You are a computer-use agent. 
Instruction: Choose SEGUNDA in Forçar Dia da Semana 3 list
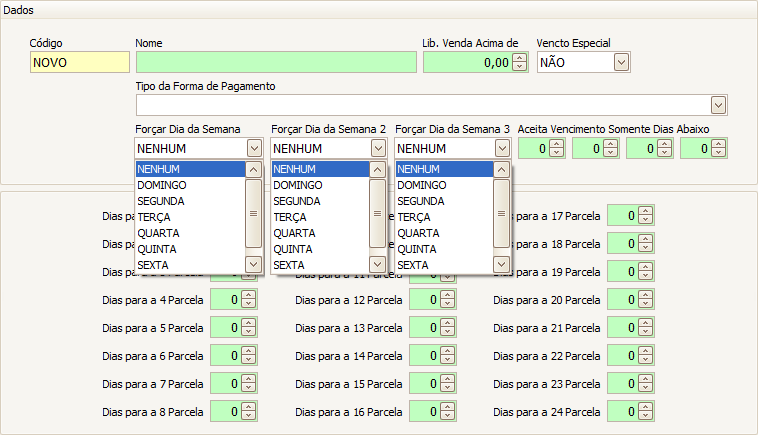(x=443, y=201)
